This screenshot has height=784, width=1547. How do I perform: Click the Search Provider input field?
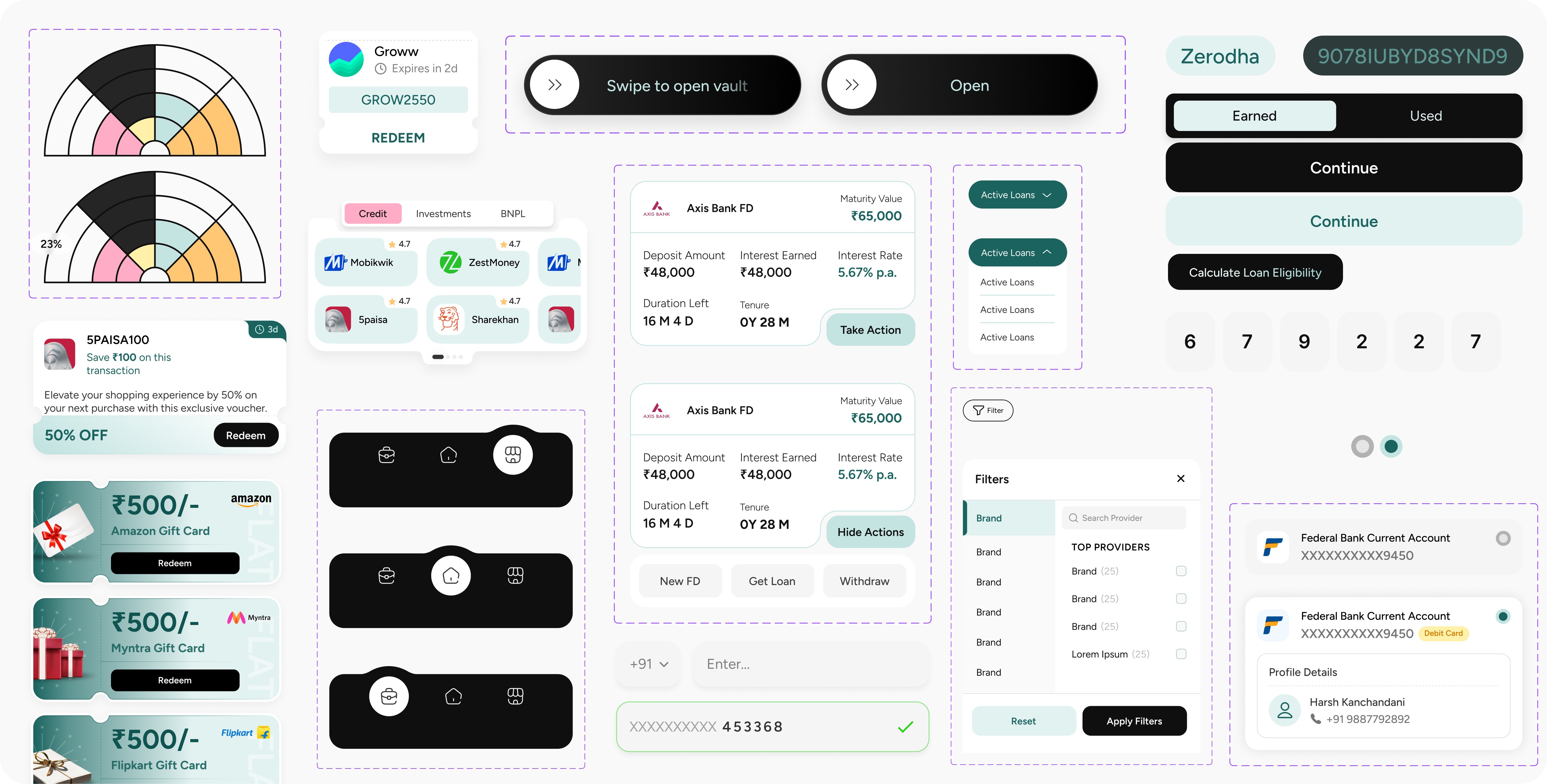pyautogui.click(x=1124, y=518)
